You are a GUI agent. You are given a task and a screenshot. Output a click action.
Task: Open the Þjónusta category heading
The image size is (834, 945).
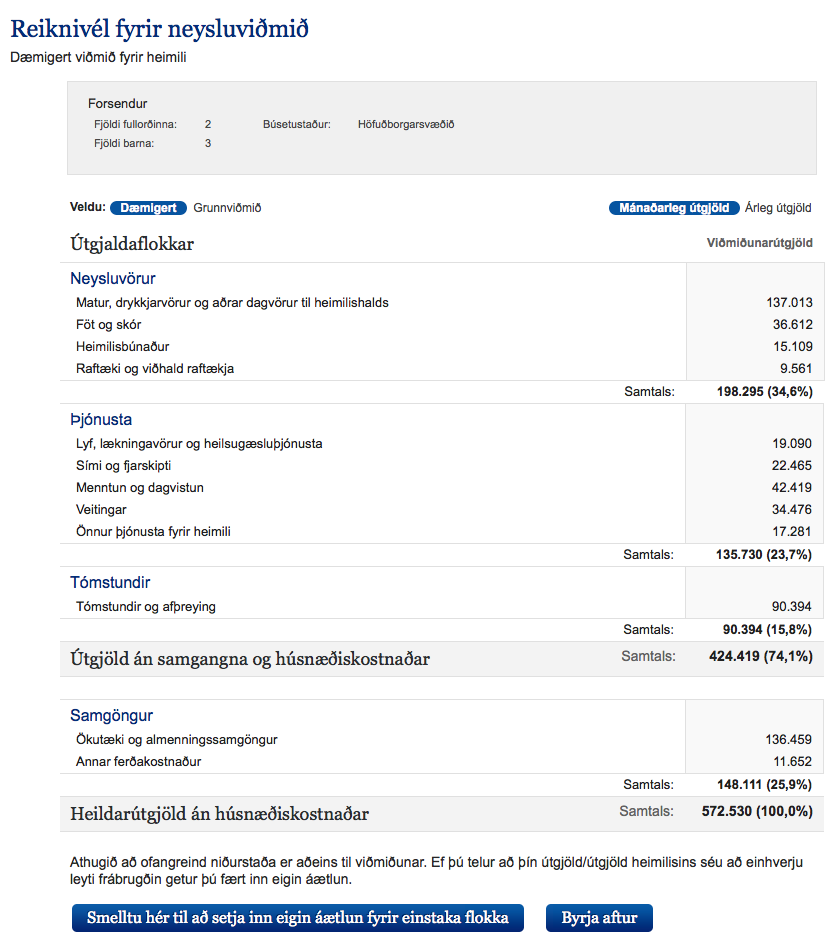coord(100,419)
